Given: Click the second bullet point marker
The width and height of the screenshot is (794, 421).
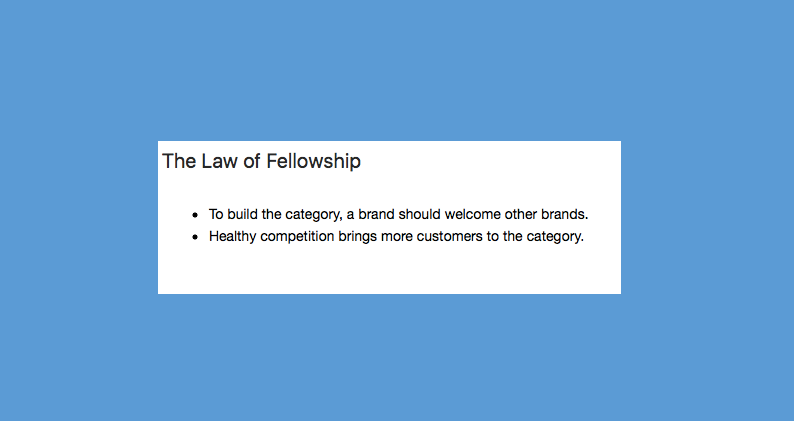Looking at the screenshot, I should pyautogui.click(x=195, y=237).
